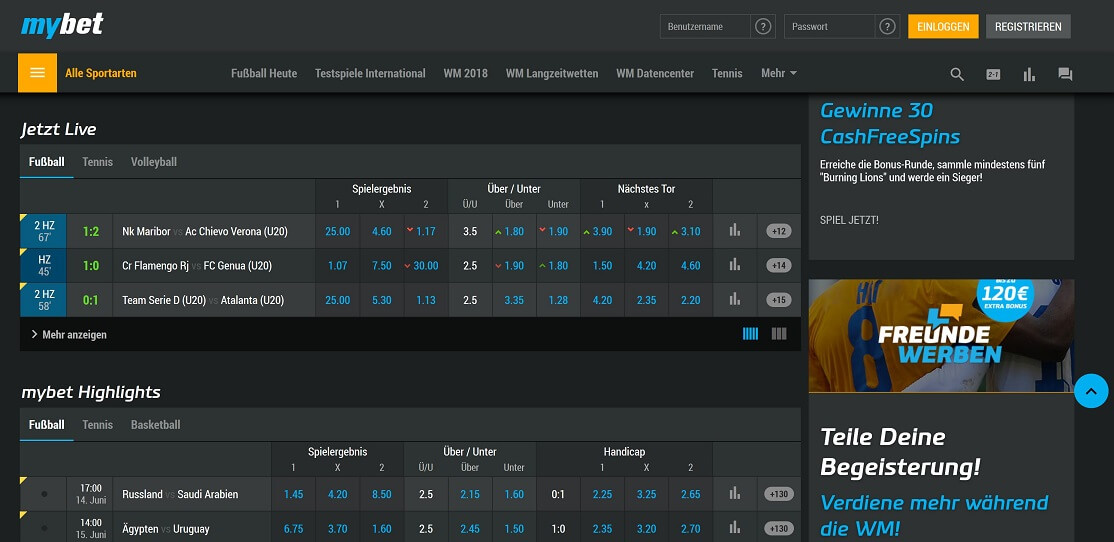Image resolution: width=1114 pixels, height=542 pixels.
Task: Open the chat bubbles icon
Action: pos(1065,74)
